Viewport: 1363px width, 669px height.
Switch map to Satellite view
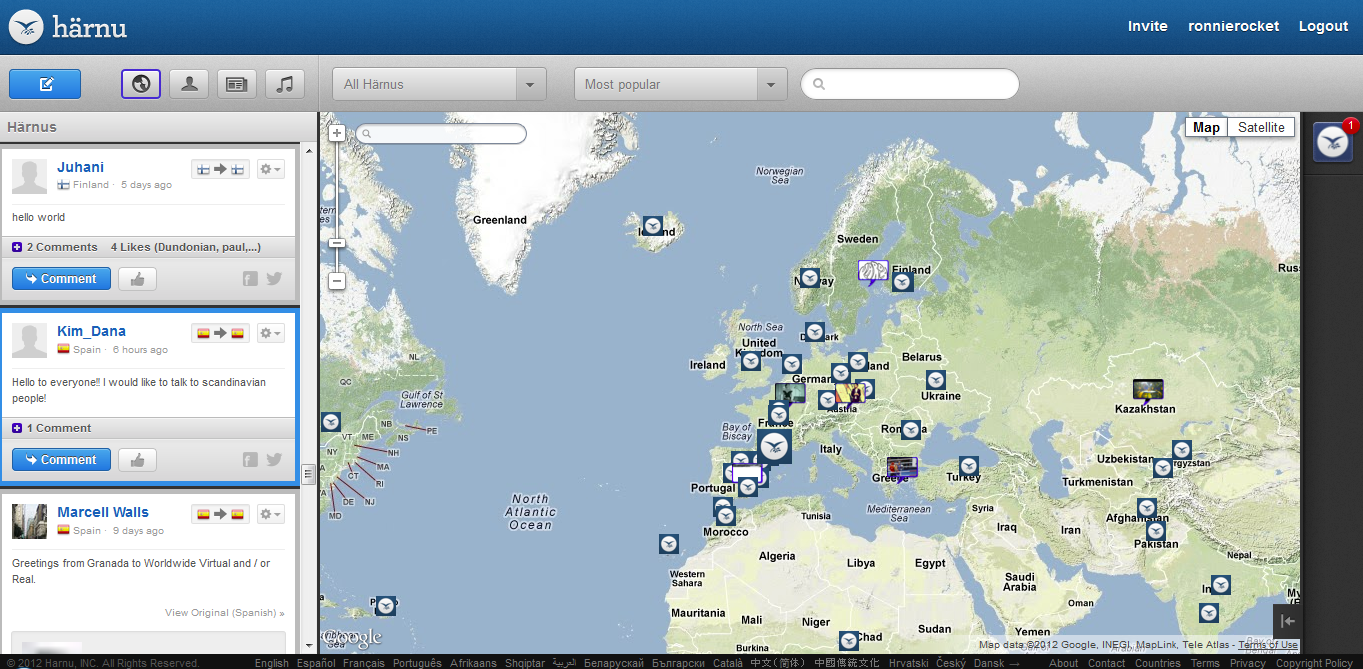tap(1261, 127)
